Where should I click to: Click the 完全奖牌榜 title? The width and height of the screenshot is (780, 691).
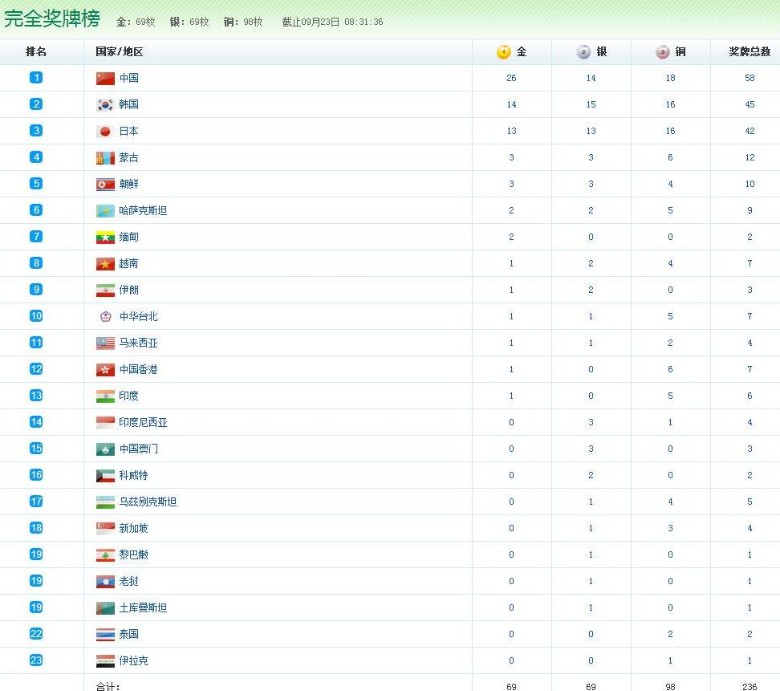tap(52, 20)
